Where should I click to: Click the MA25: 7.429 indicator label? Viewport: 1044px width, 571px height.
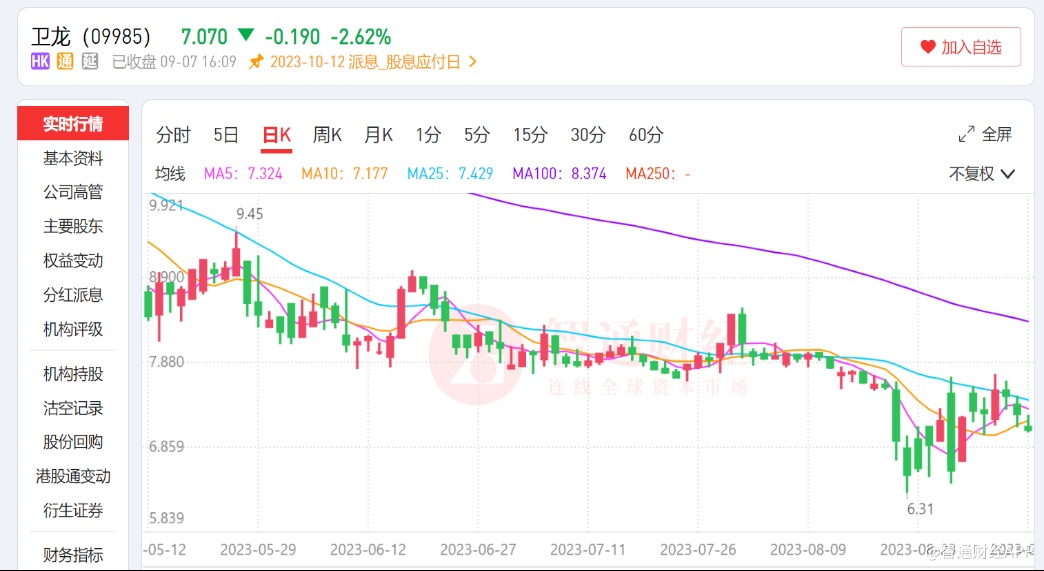coord(450,174)
